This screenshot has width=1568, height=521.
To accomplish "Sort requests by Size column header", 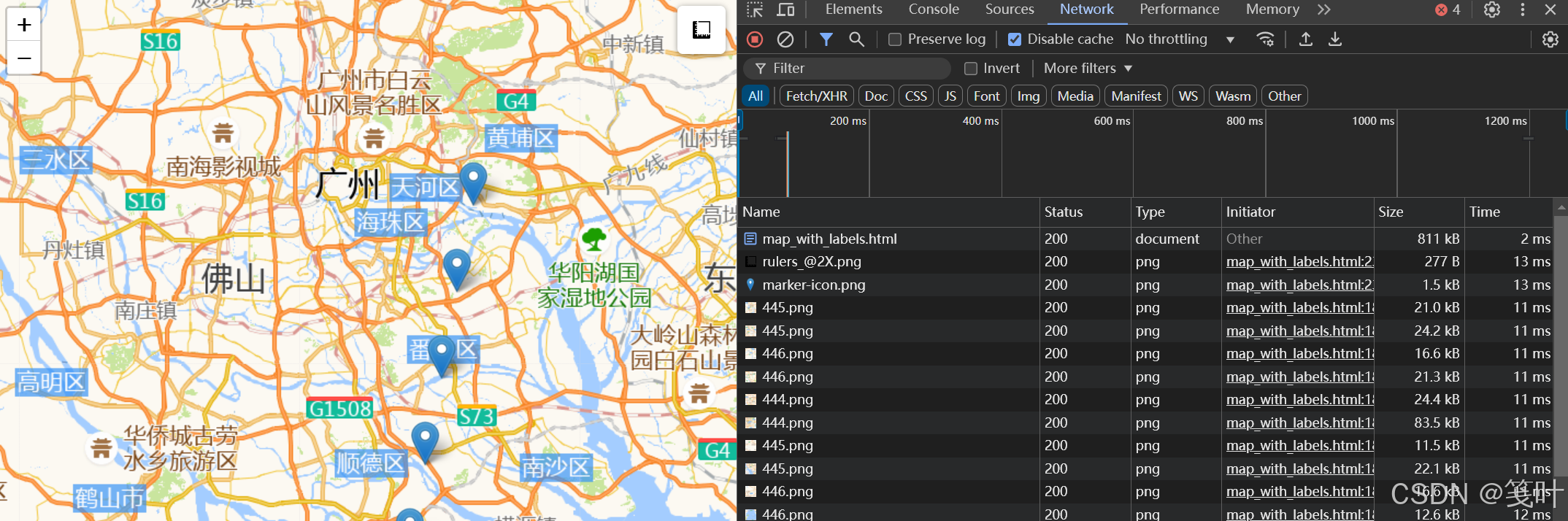I will 1419,212.
